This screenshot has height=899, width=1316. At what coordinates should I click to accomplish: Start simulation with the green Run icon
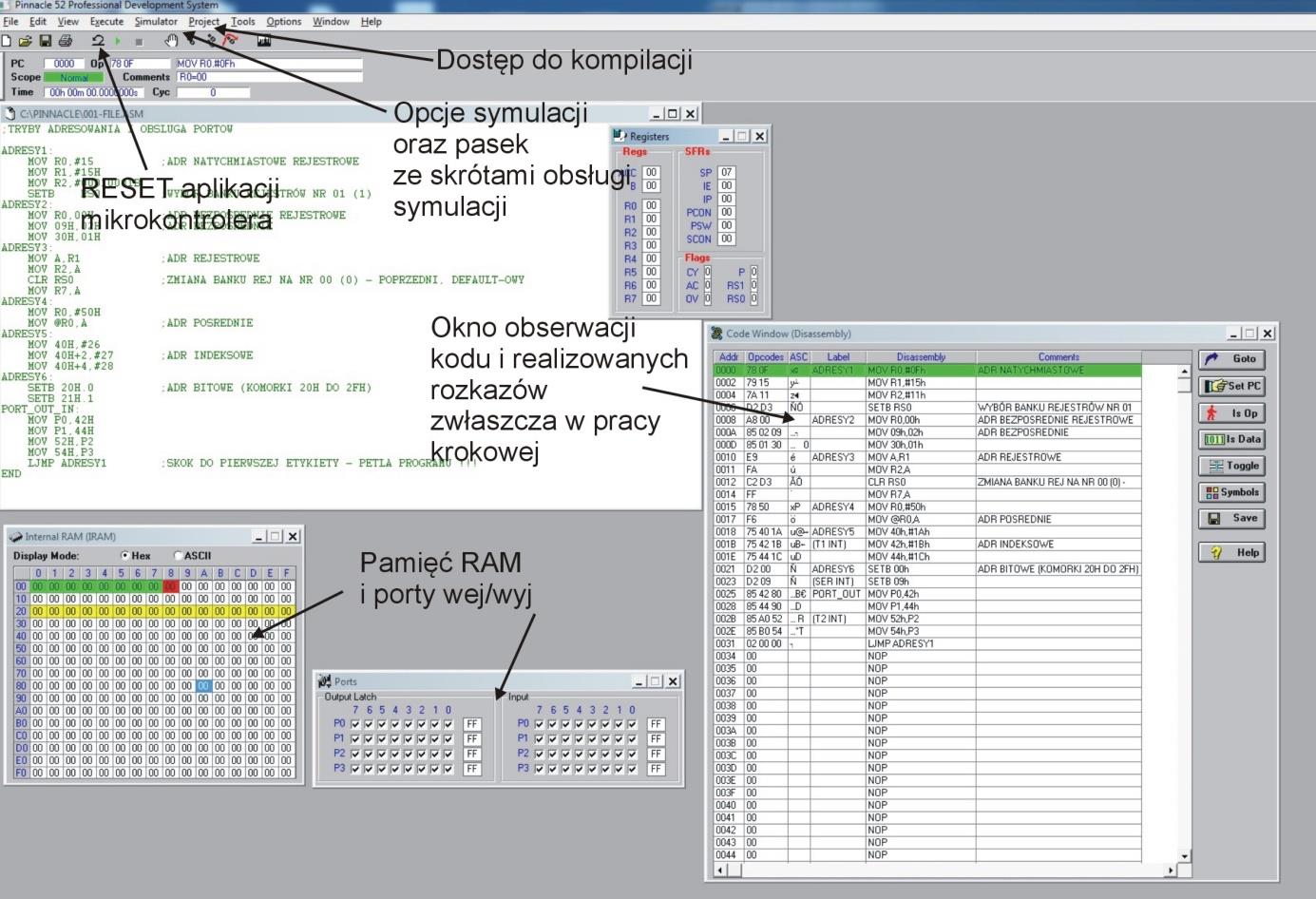click(x=118, y=41)
